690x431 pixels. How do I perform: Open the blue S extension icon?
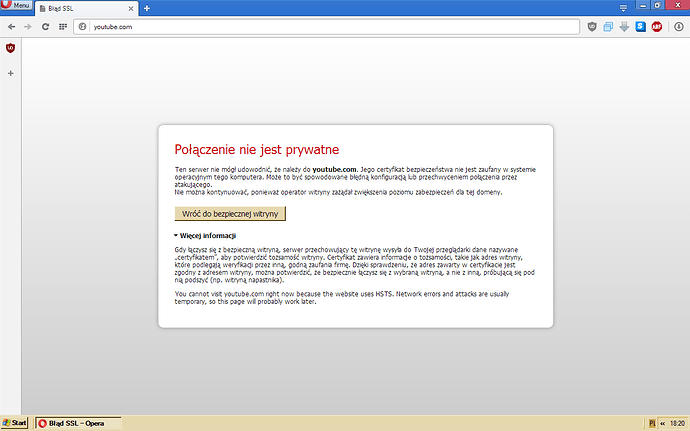pos(640,27)
